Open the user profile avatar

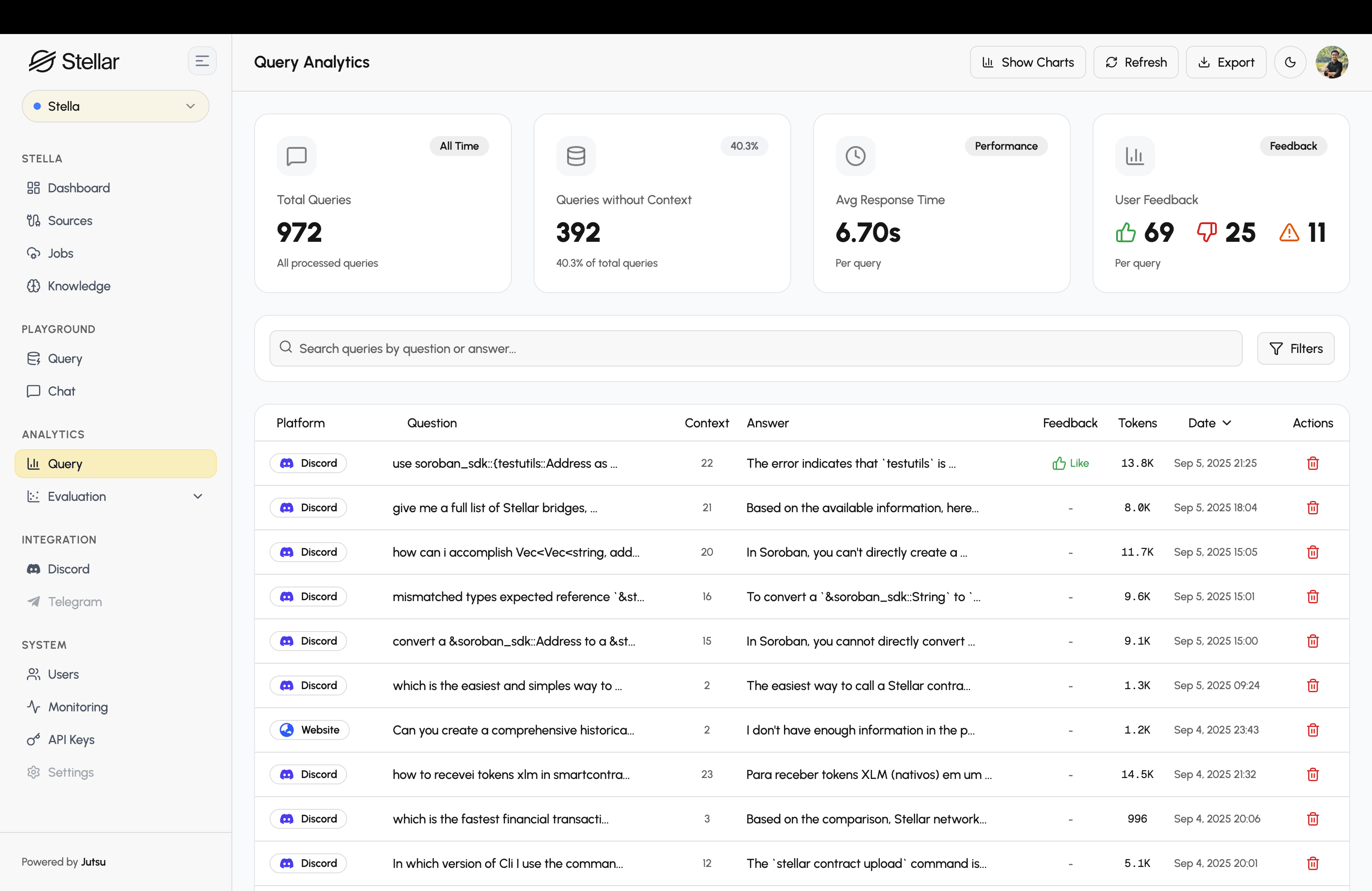point(1331,62)
